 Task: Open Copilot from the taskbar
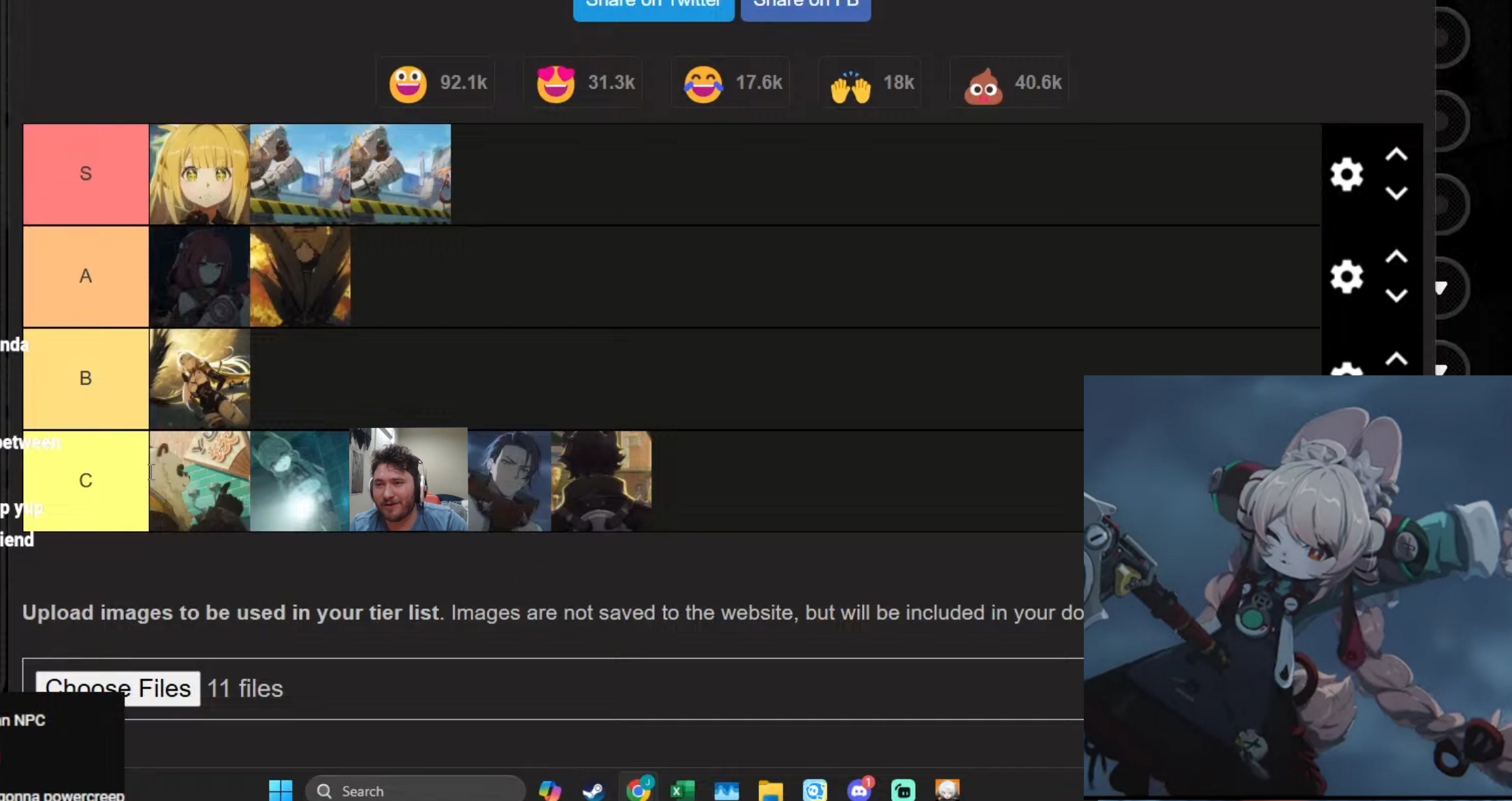[549, 790]
